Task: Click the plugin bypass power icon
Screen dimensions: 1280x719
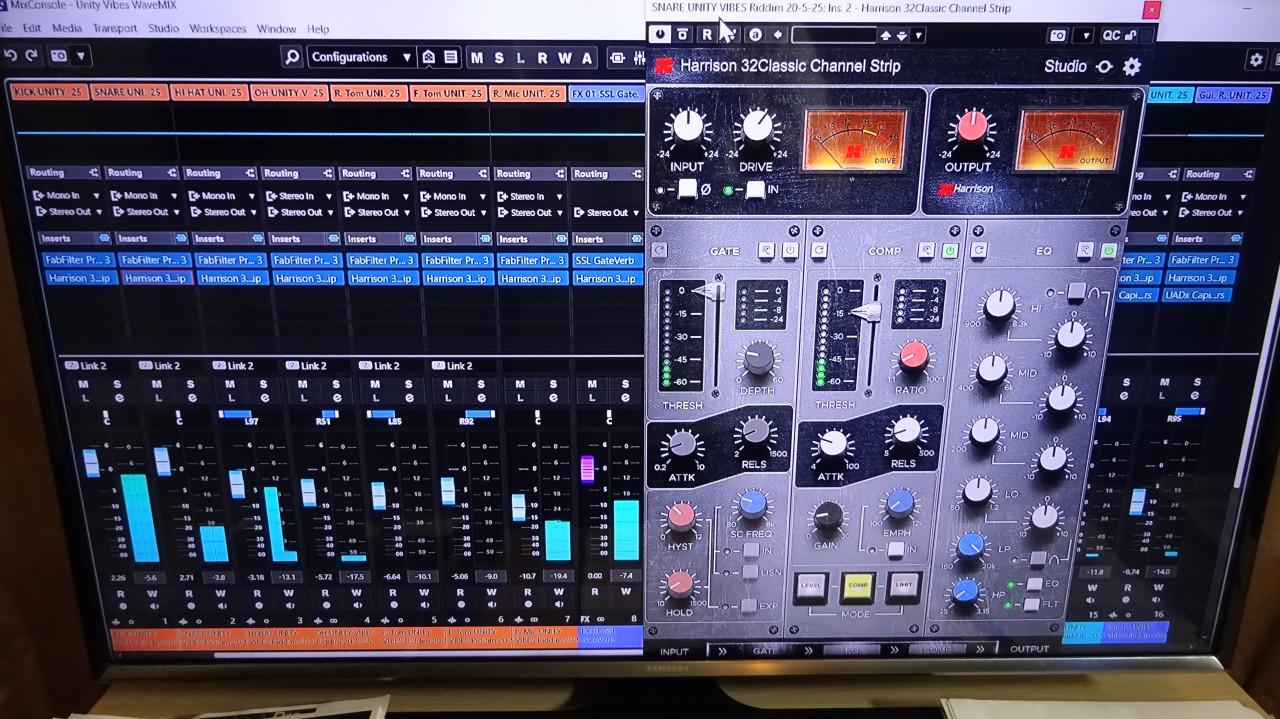Action: click(x=660, y=34)
